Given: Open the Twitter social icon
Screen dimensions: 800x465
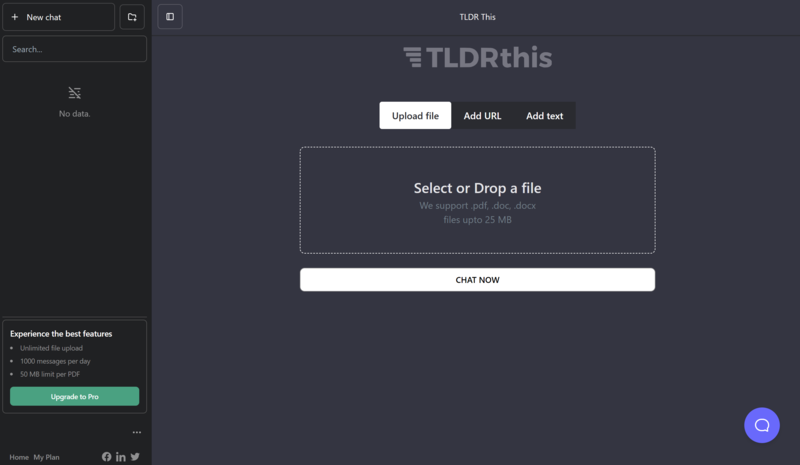Looking at the screenshot, I should [x=135, y=457].
